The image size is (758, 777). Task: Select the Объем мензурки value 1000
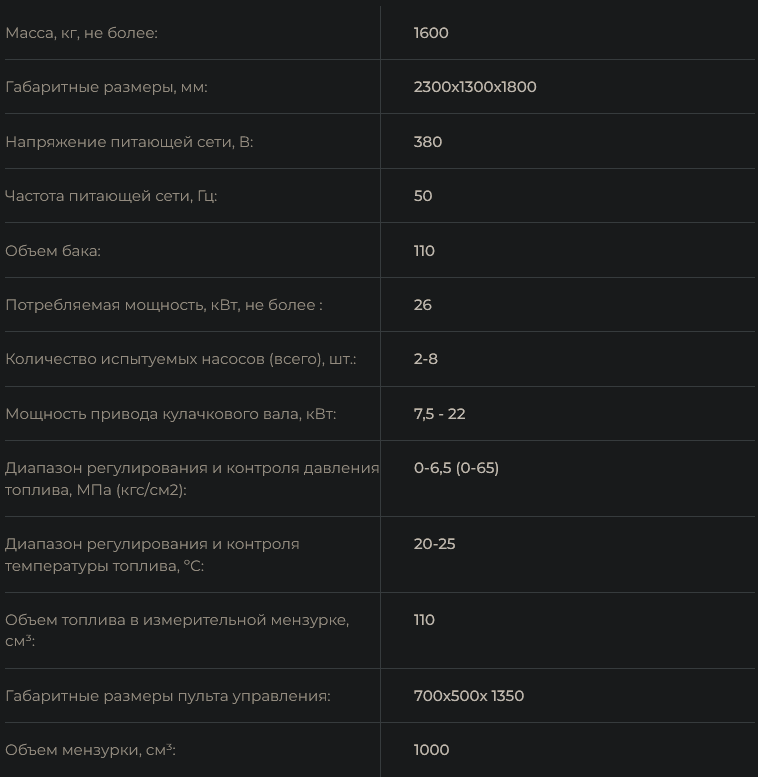coord(431,750)
